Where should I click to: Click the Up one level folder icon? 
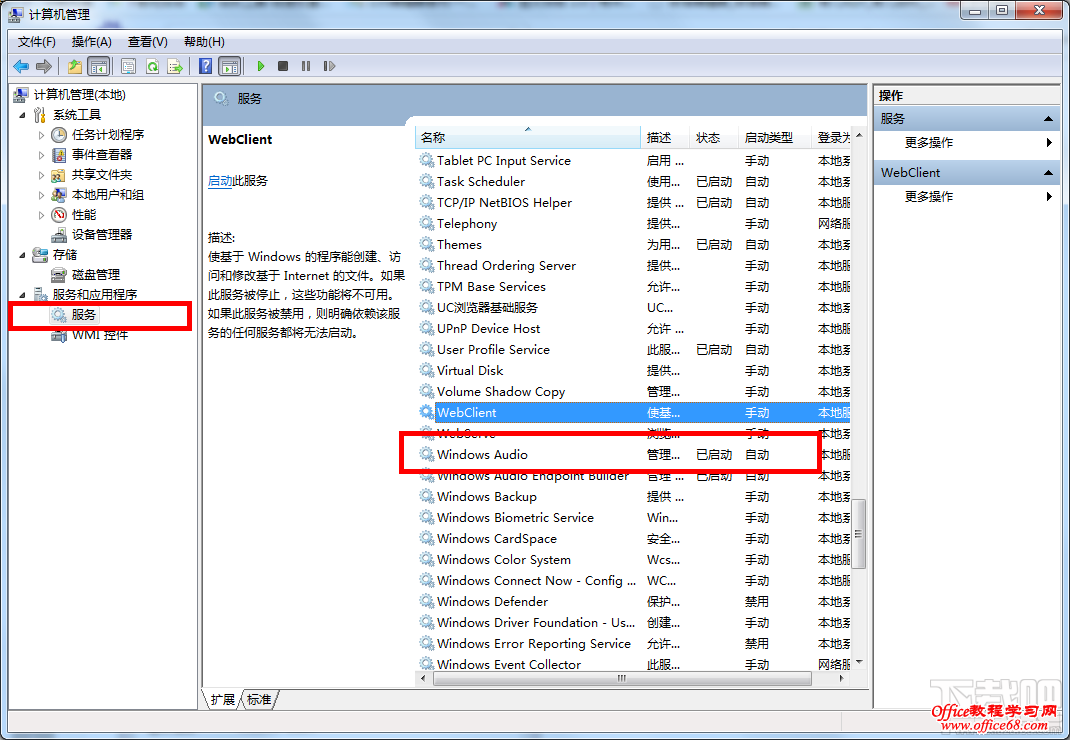[74, 66]
